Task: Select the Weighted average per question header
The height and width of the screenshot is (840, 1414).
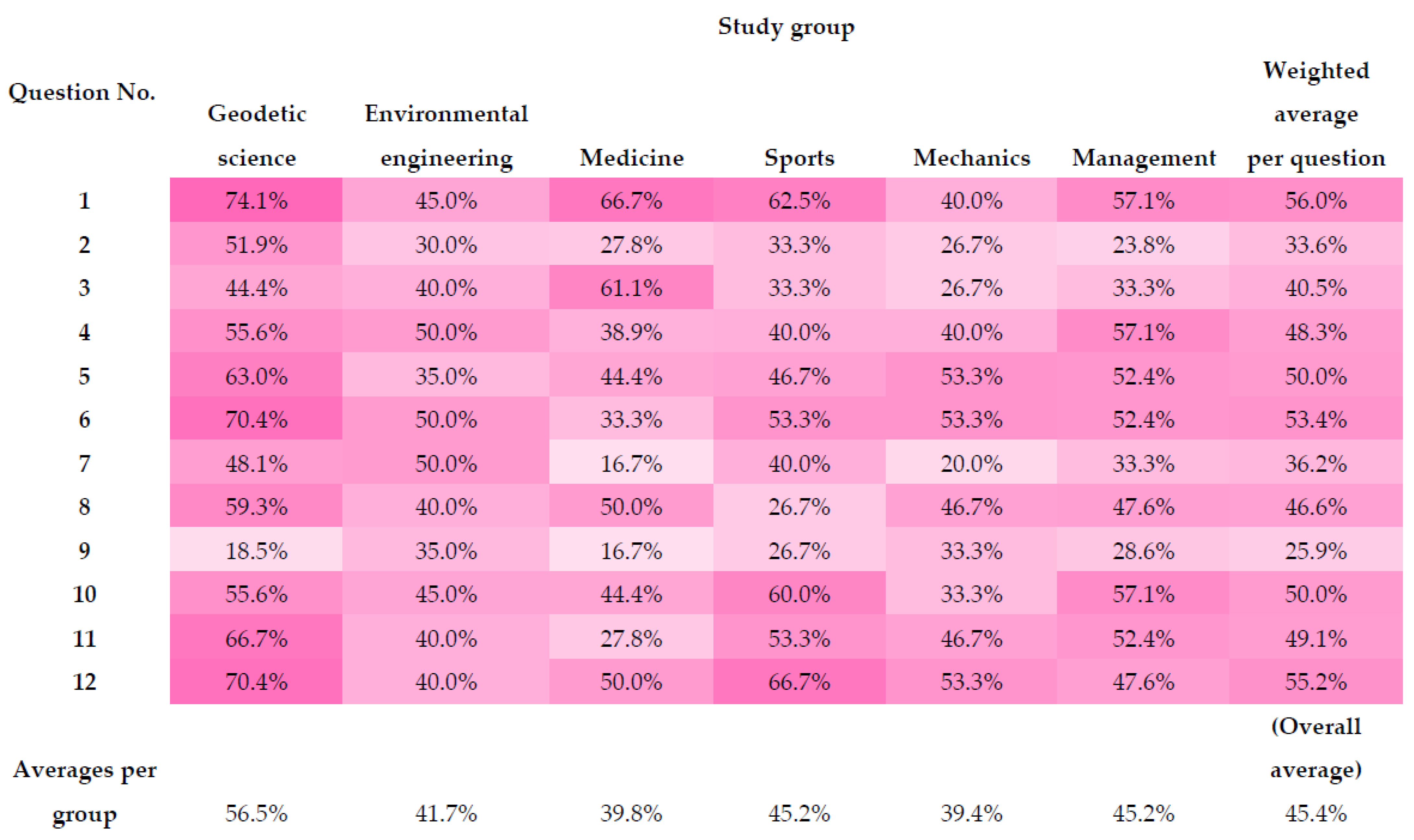Action: pos(1316,114)
